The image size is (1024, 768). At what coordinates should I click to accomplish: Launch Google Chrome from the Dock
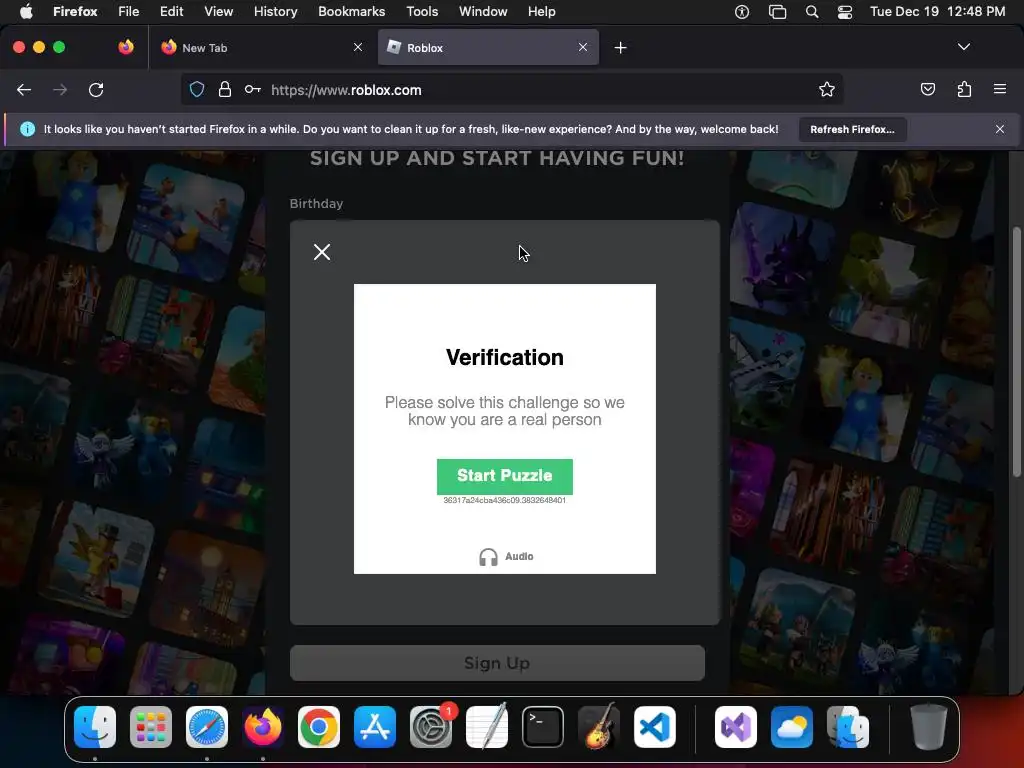[x=319, y=727]
